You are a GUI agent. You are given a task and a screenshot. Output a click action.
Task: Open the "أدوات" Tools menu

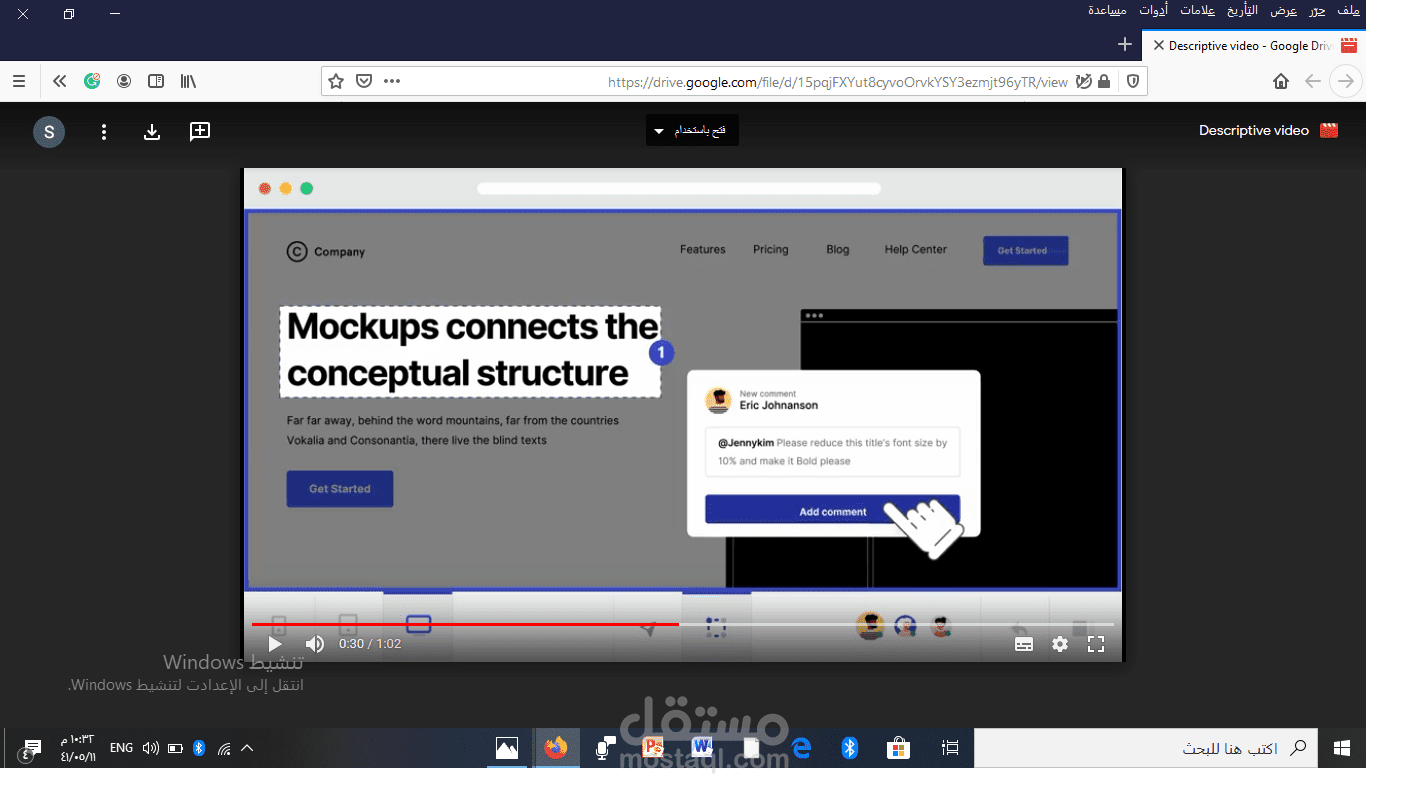click(x=1153, y=11)
